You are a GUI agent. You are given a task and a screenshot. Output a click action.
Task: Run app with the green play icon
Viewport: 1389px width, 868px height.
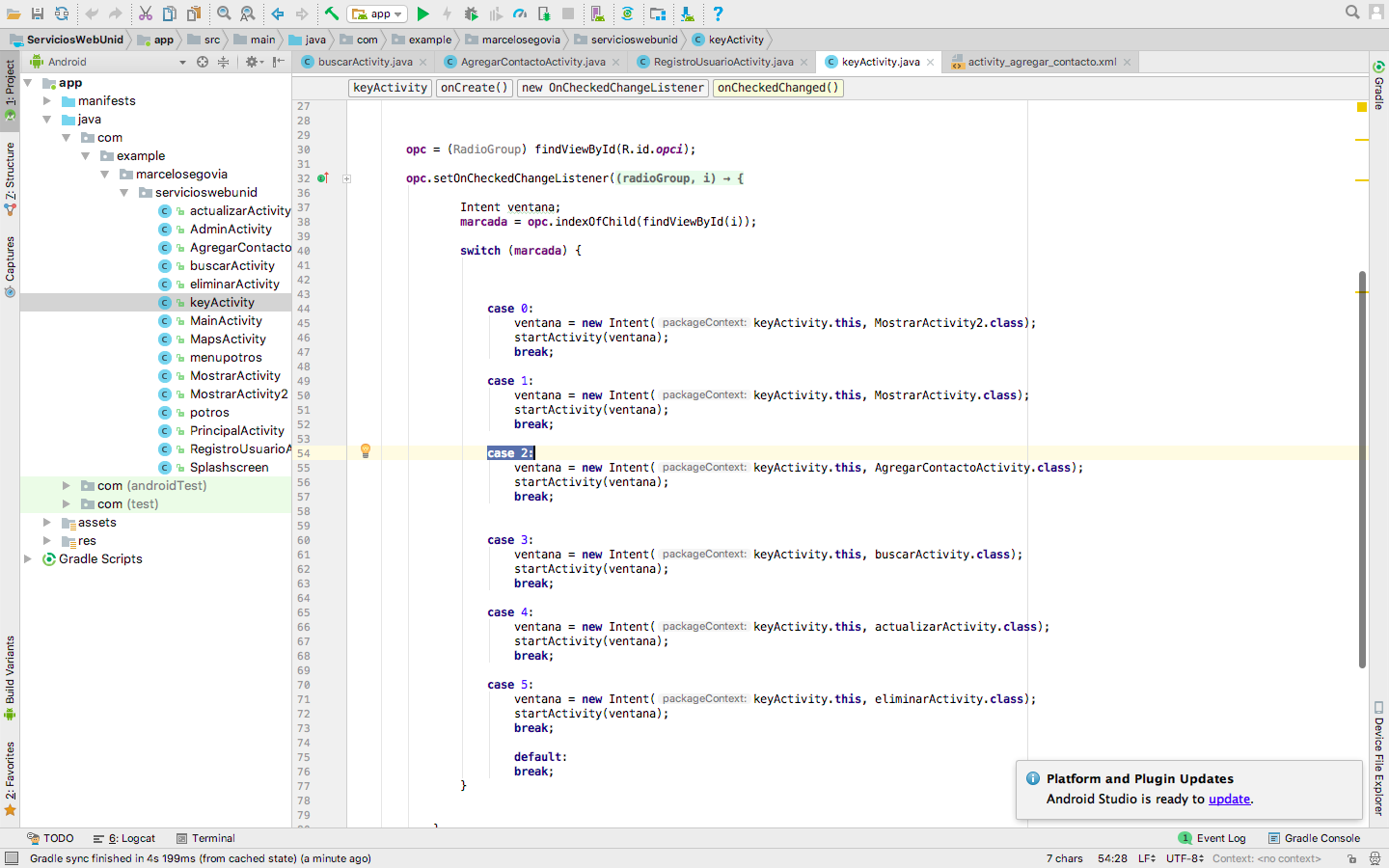pyautogui.click(x=422, y=14)
